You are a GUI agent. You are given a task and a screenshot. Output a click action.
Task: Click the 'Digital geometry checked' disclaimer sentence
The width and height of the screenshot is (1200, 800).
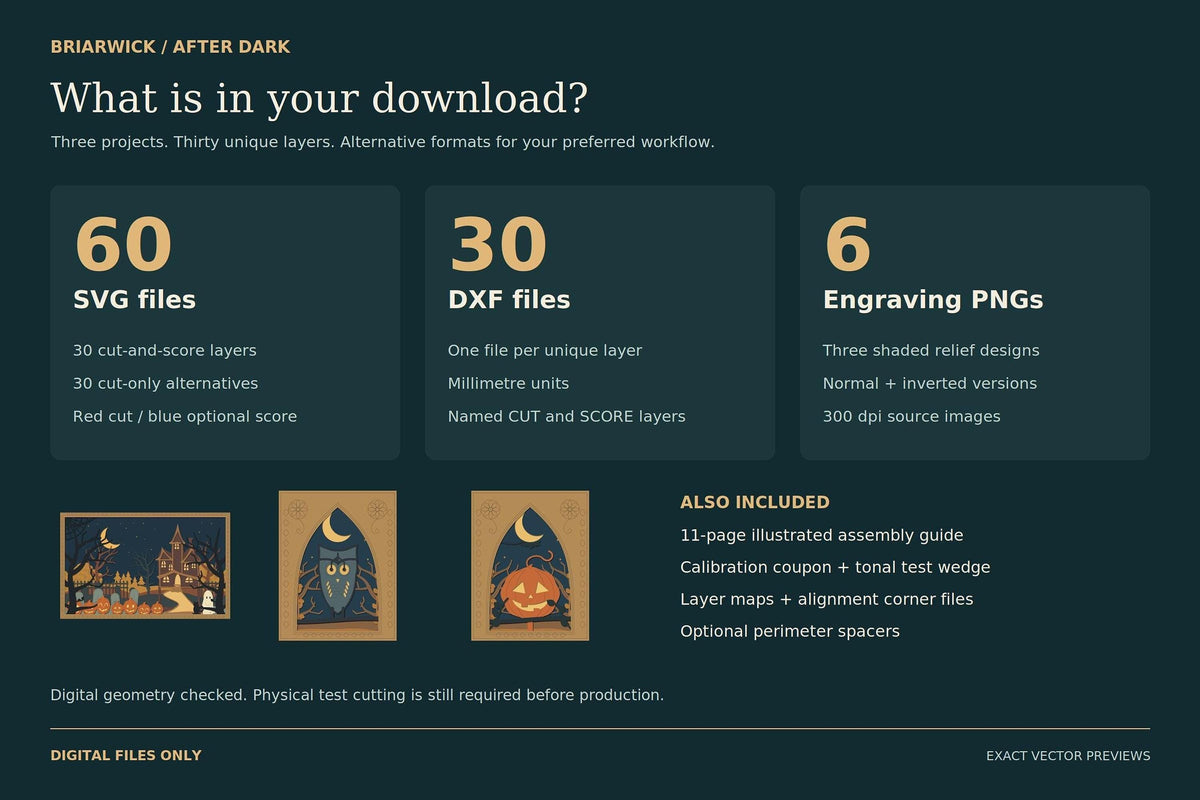pyautogui.click(x=357, y=695)
